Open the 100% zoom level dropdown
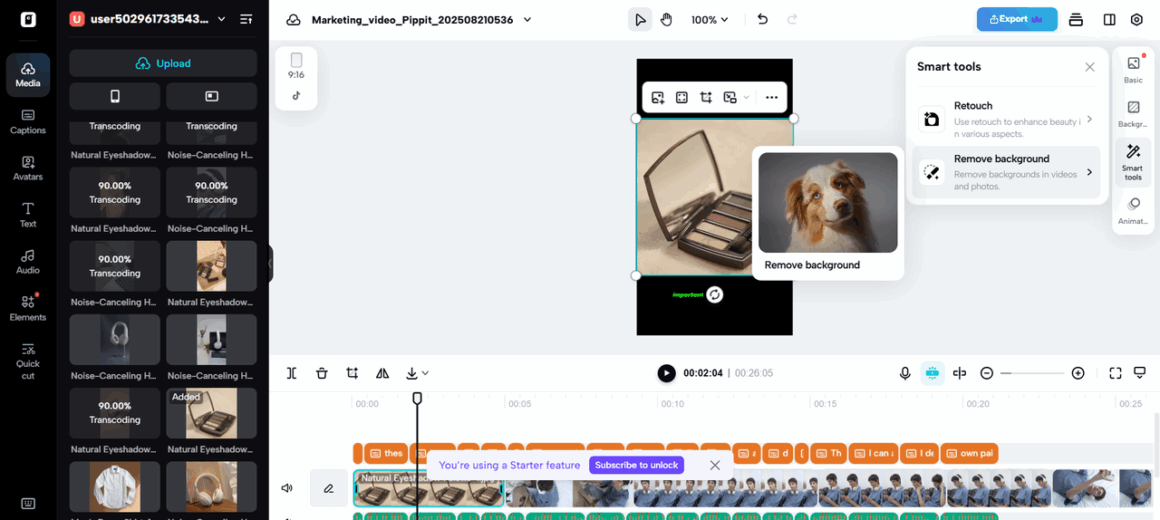1160x520 pixels. click(x=710, y=20)
